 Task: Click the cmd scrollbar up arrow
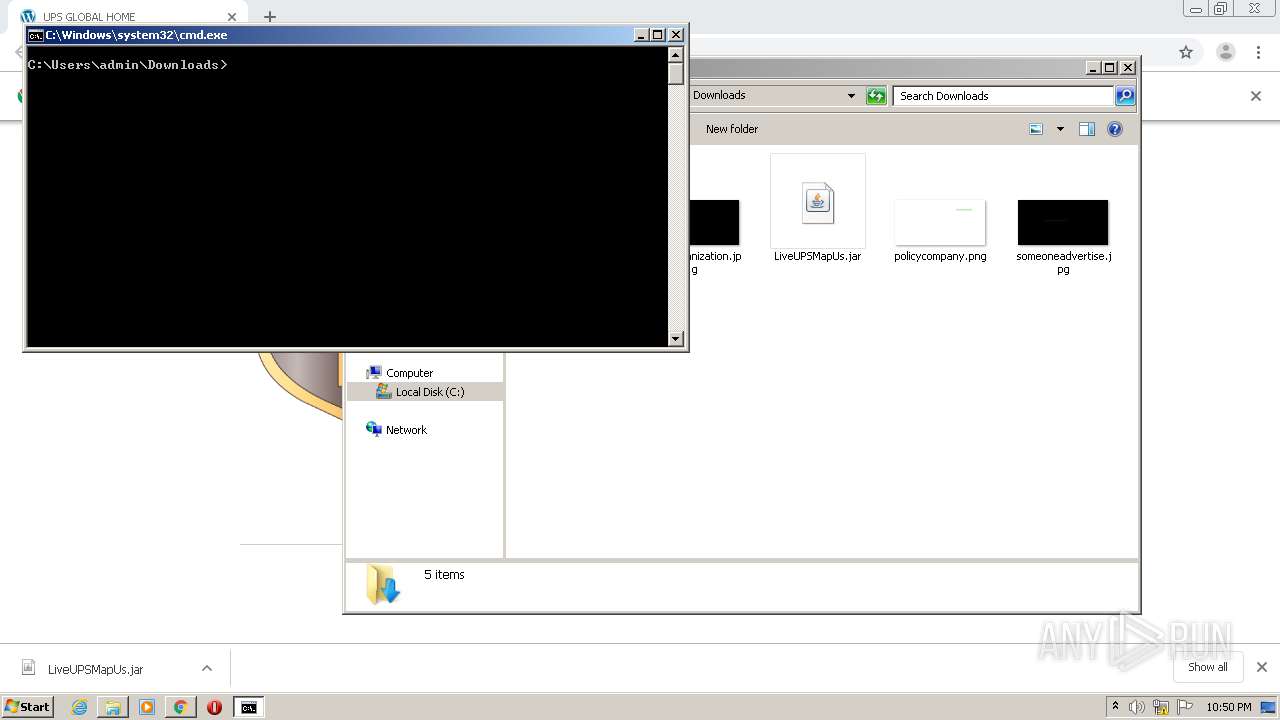(676, 54)
